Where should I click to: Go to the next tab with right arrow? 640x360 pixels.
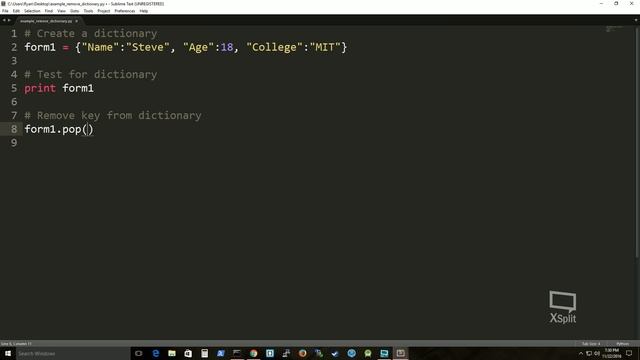[x=9, y=20]
